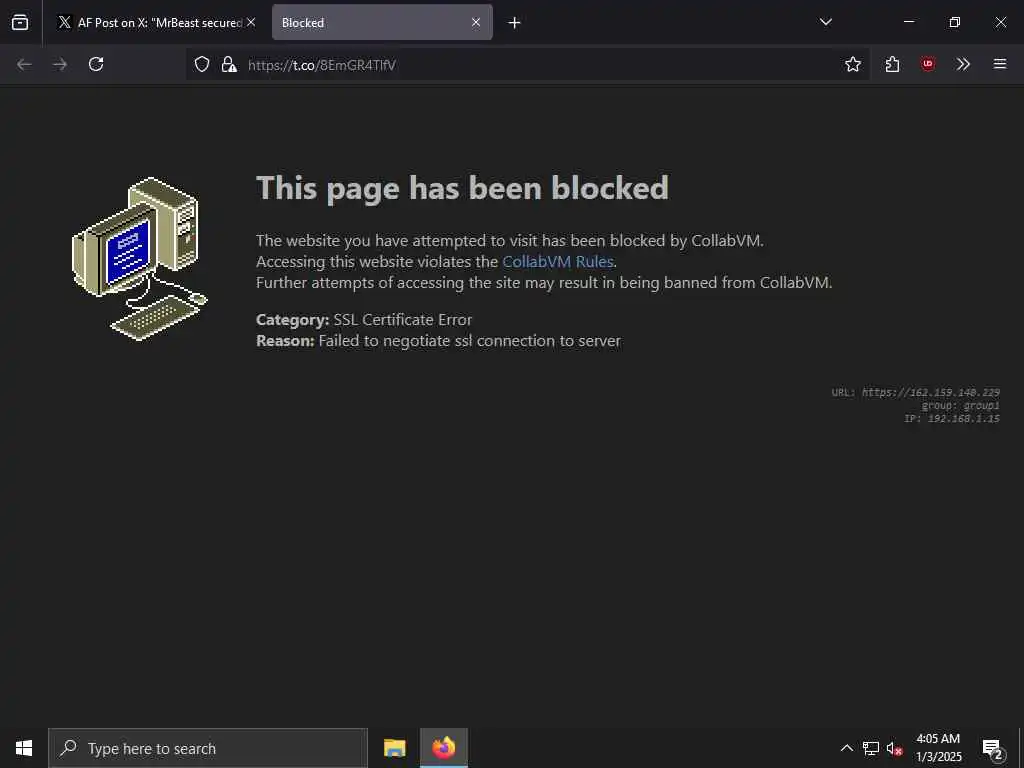The width and height of the screenshot is (1024, 768).
Task: Go forward one page
Action: 60,64
